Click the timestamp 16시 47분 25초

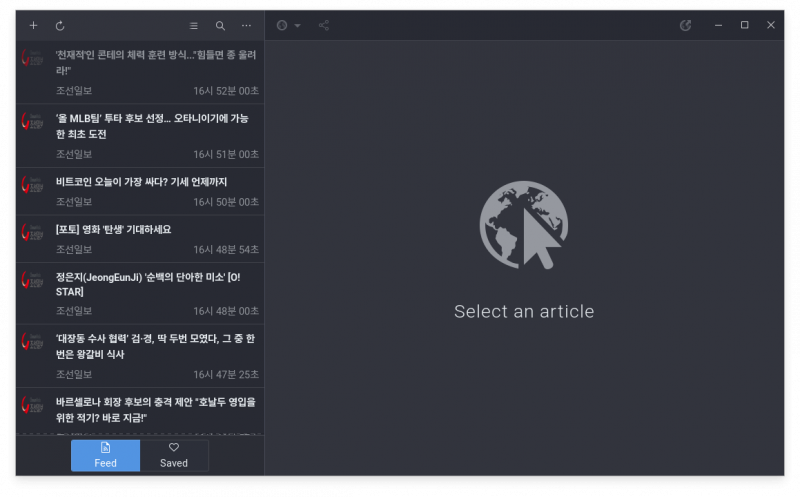click(226, 375)
